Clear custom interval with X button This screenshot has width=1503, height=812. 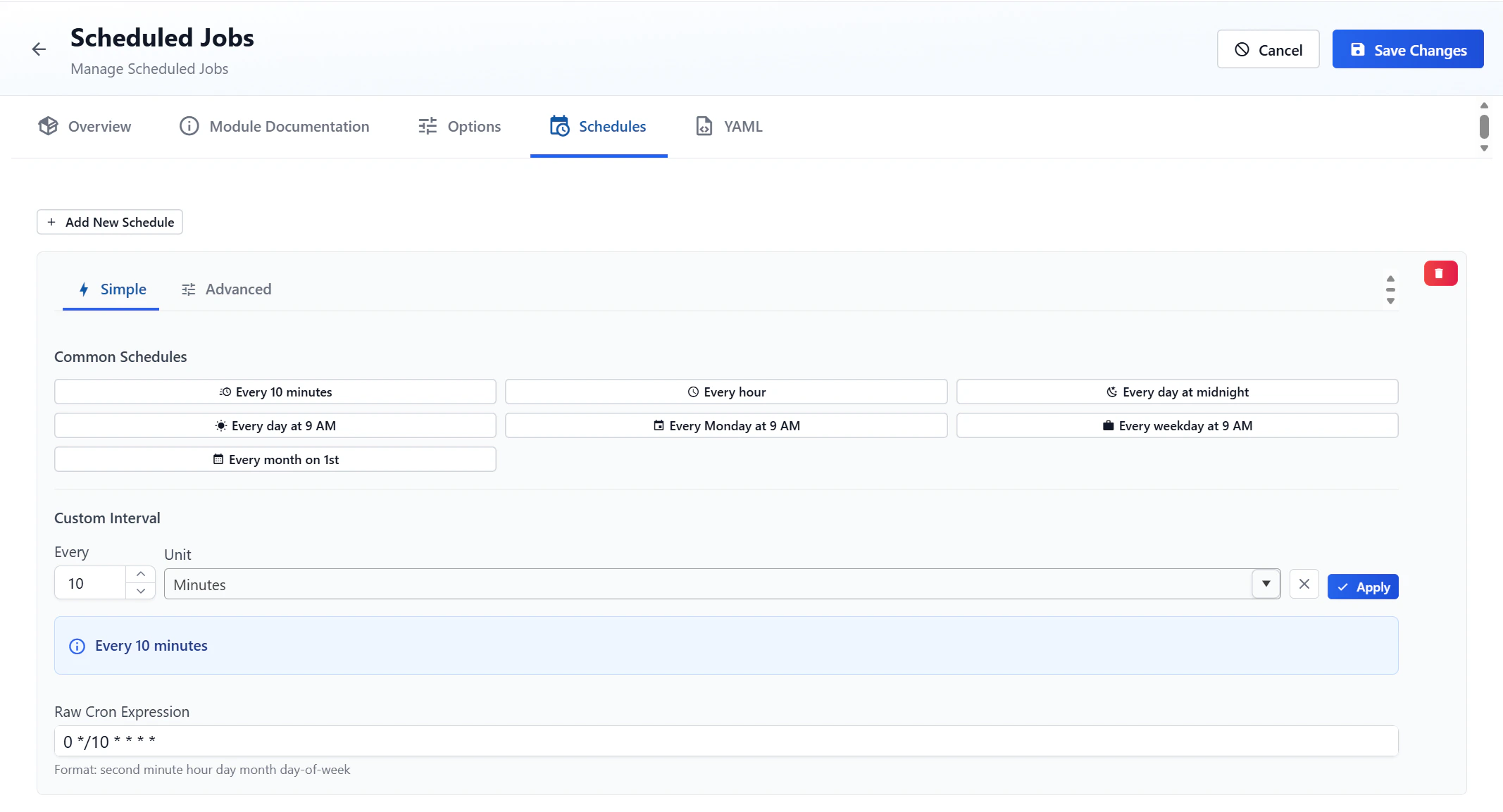[x=1304, y=584]
